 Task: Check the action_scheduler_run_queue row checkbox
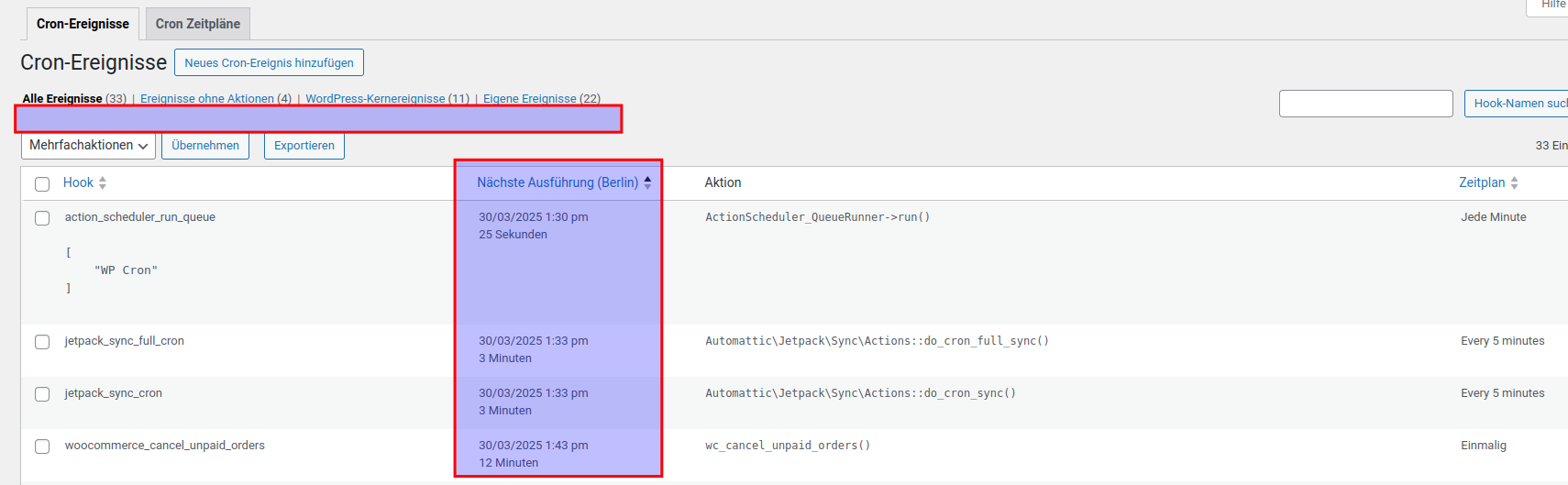[x=42, y=218]
